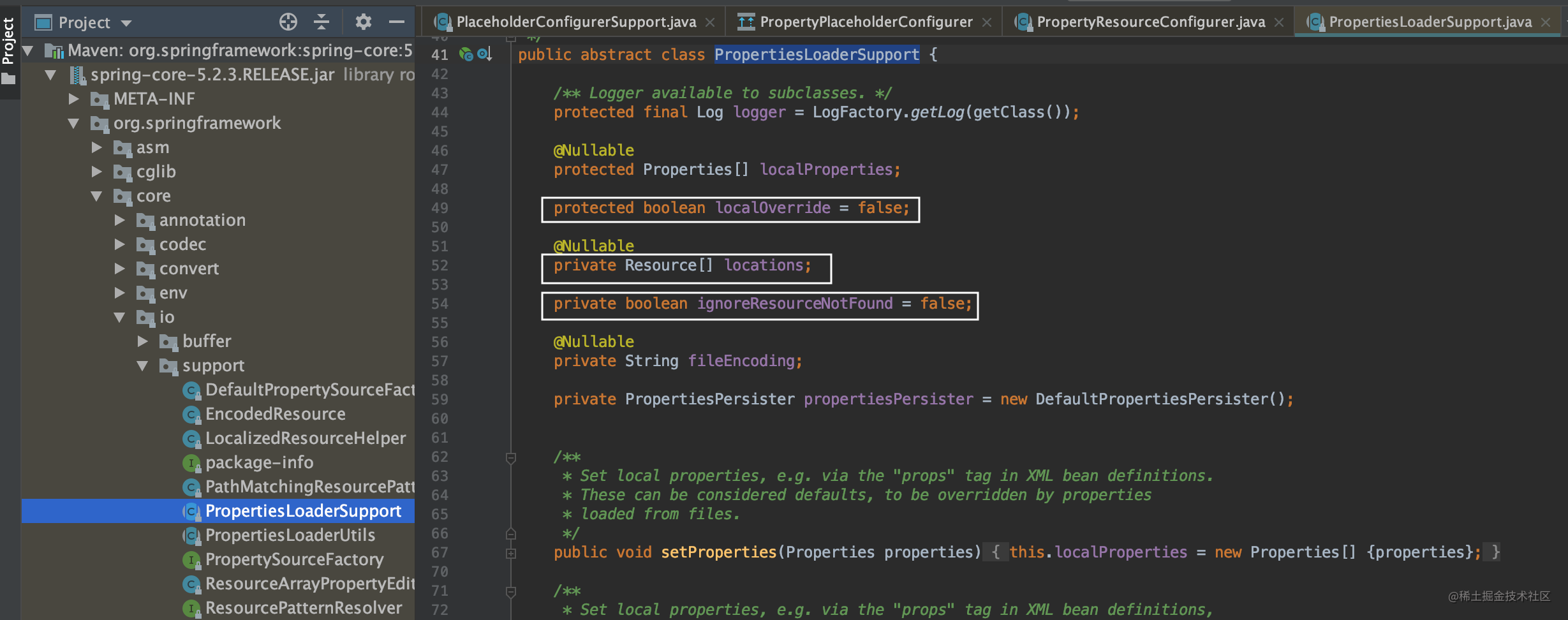
Task: Click the implemented-by gutter icon on line 41
Action: tap(466, 55)
